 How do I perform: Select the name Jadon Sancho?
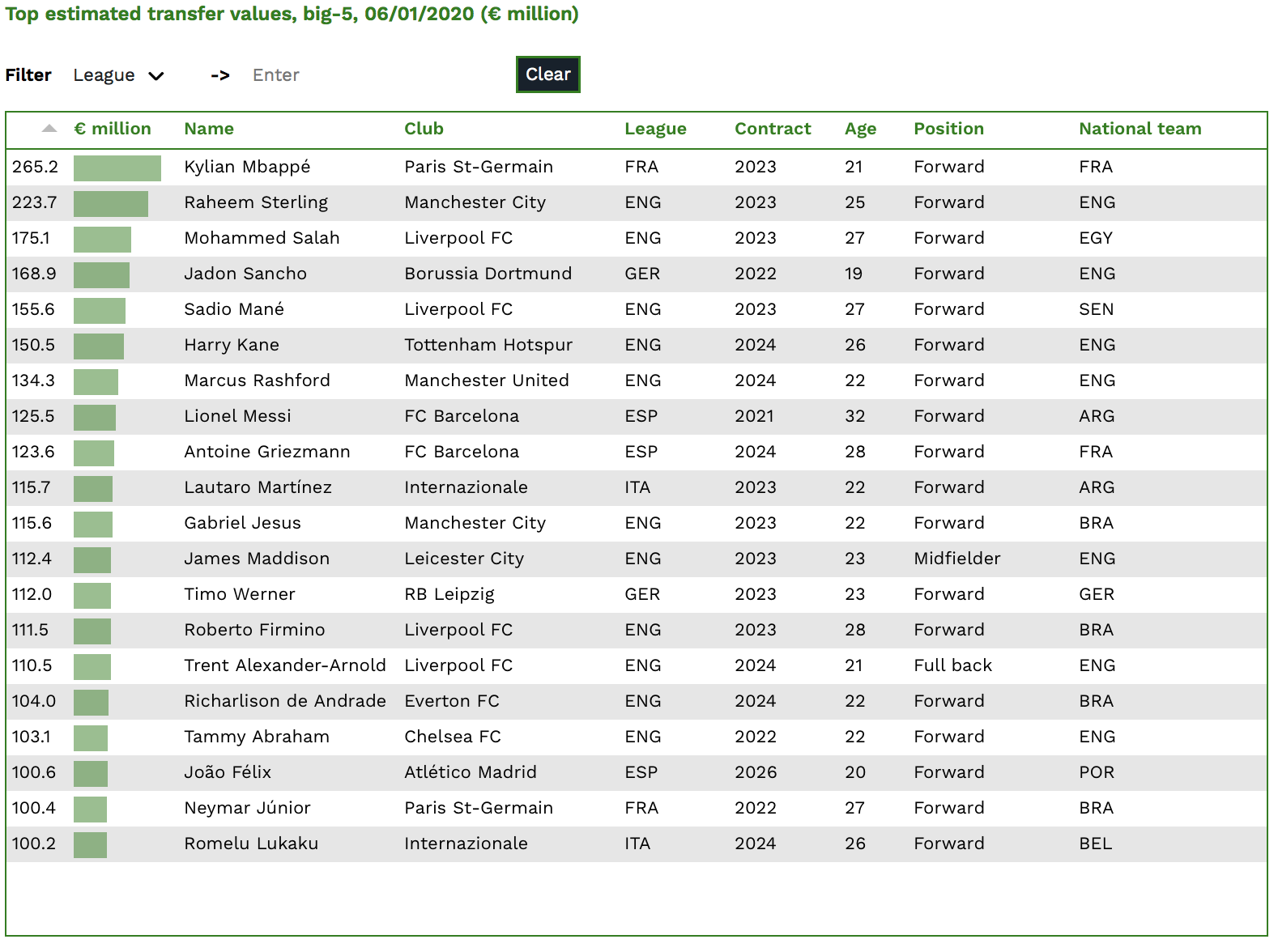tap(245, 274)
